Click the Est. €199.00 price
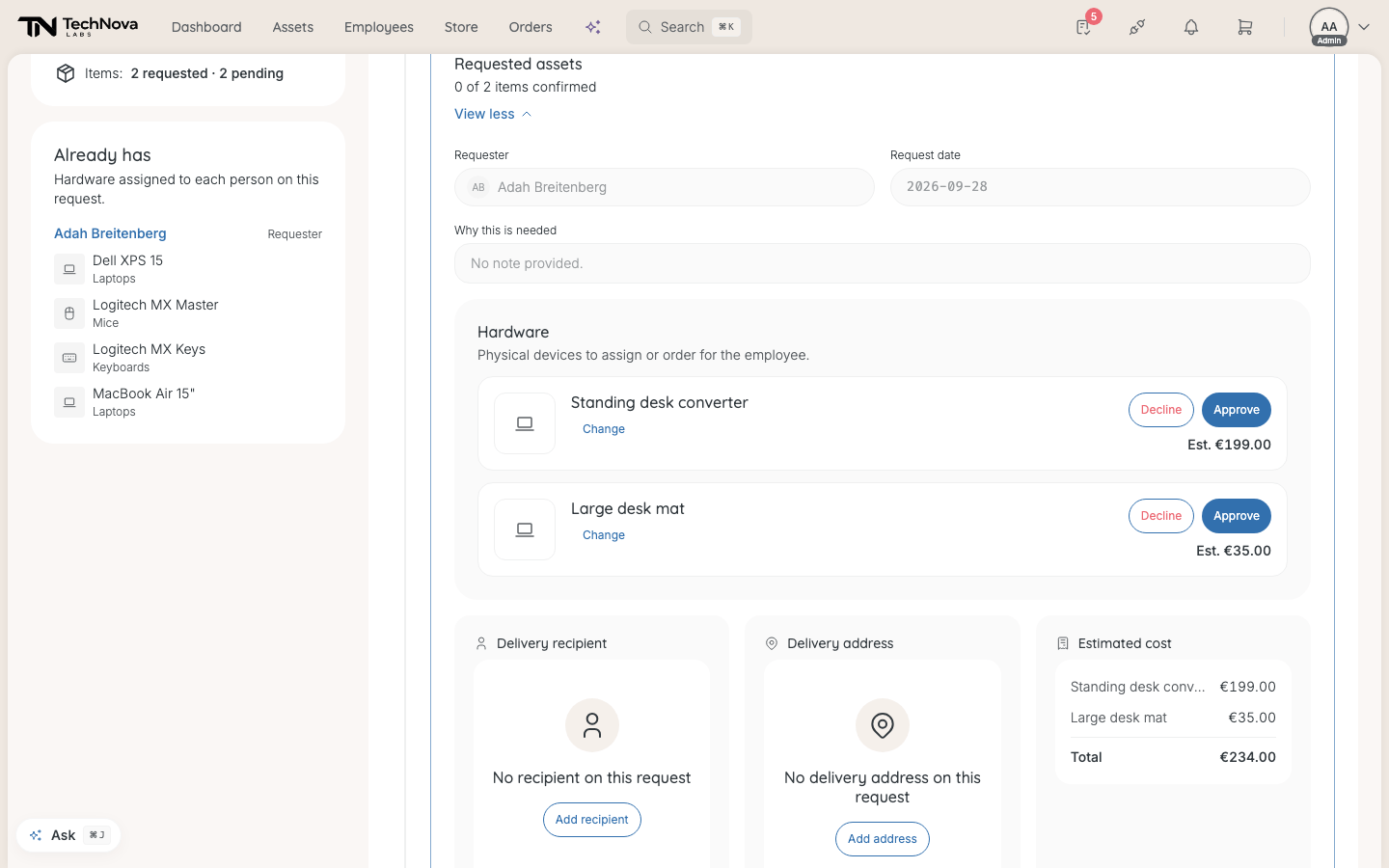 [x=1229, y=445]
